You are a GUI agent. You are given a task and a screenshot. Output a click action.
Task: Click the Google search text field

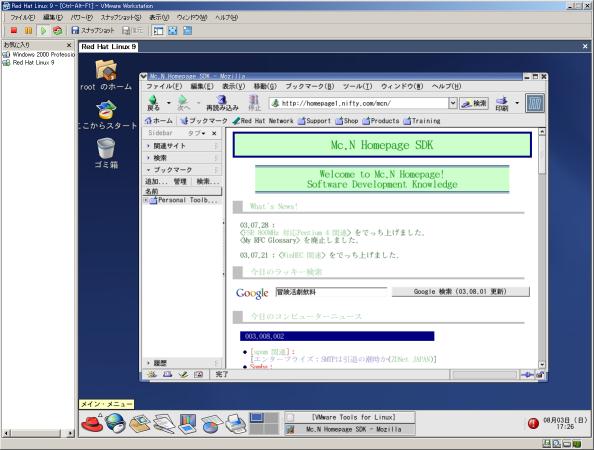pos(331,292)
